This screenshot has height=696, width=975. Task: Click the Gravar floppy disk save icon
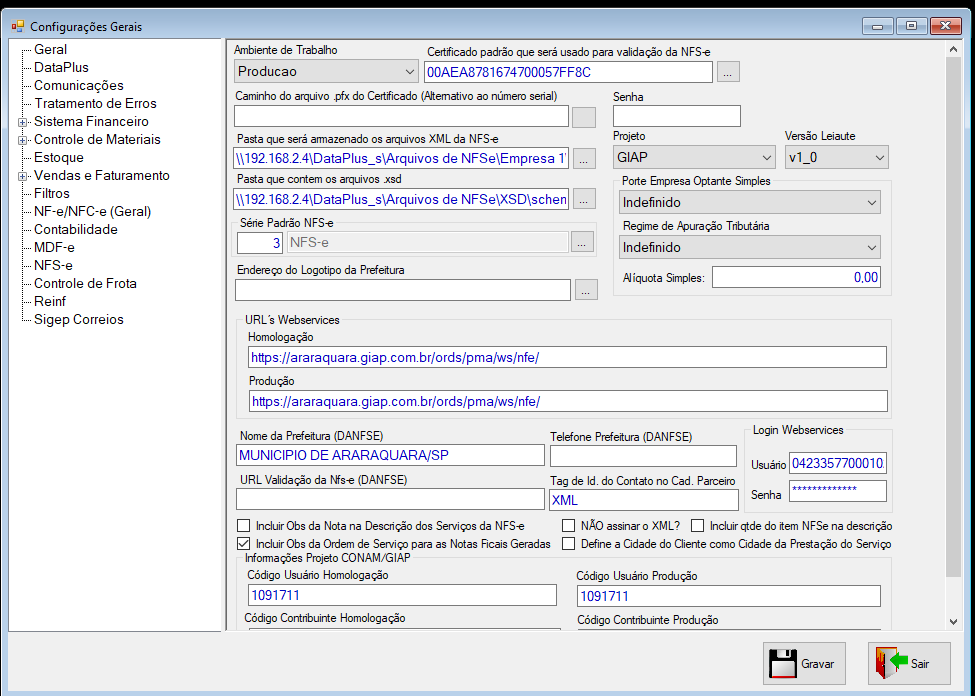(783, 664)
